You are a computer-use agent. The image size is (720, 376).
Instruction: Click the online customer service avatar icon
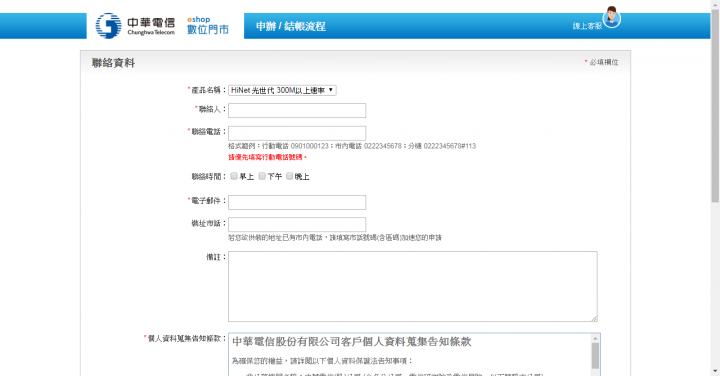click(x=611, y=17)
